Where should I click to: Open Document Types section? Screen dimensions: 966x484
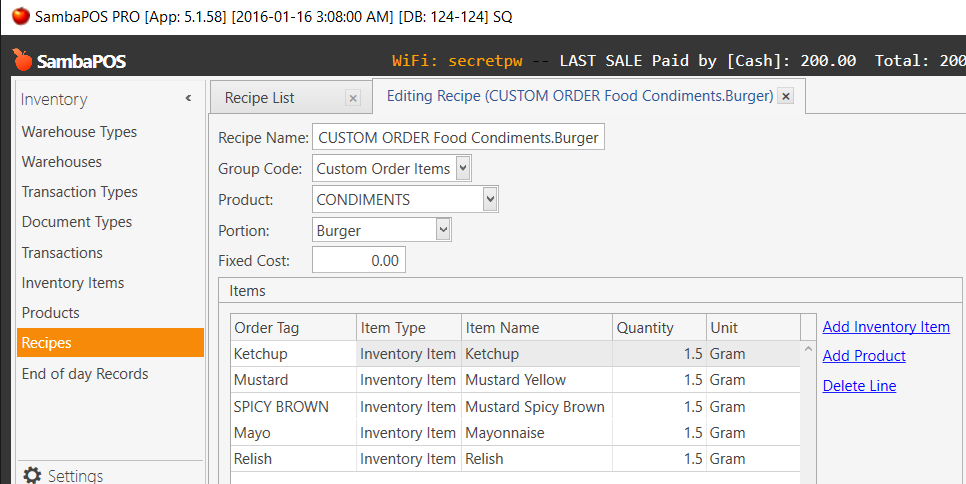(x=77, y=222)
